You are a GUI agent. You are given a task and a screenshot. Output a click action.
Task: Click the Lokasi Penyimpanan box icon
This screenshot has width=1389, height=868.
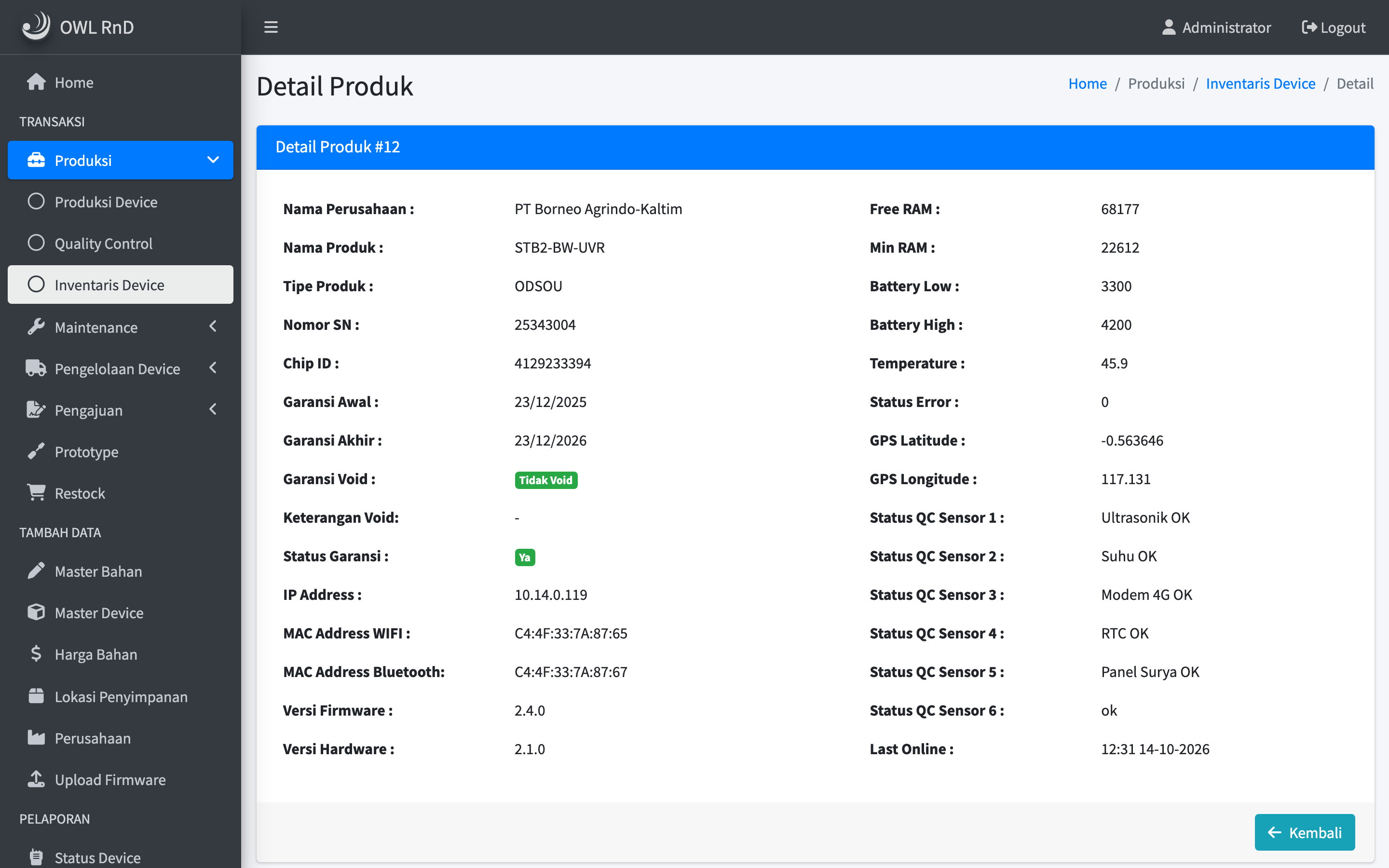click(x=36, y=696)
